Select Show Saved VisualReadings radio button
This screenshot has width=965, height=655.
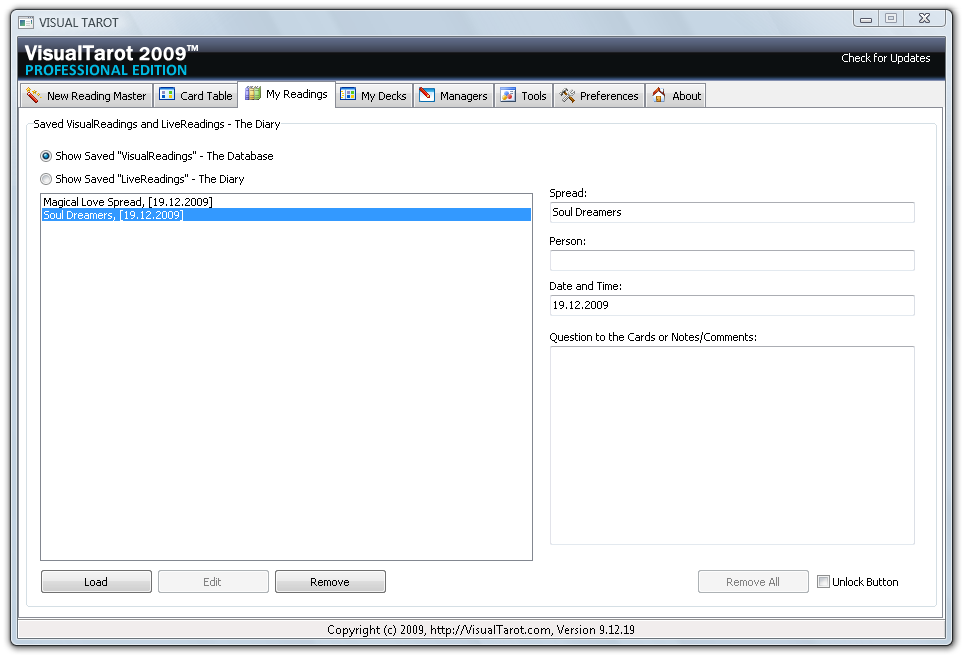[x=46, y=156]
